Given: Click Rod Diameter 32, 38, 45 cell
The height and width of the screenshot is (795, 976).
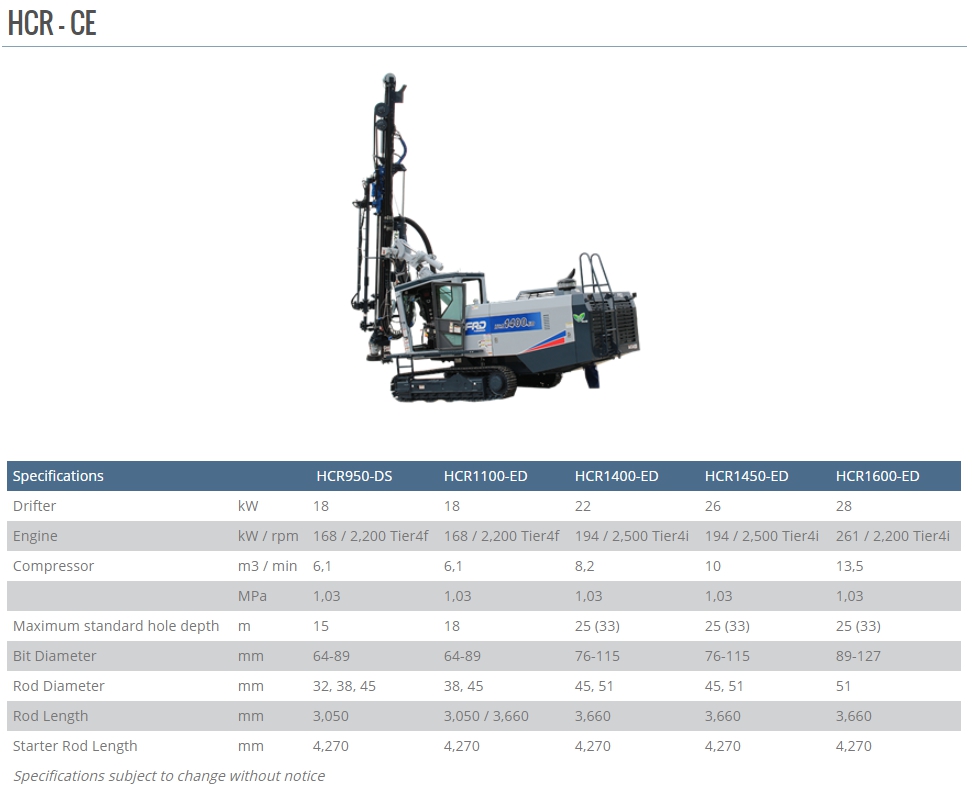Looking at the screenshot, I should coord(344,685).
